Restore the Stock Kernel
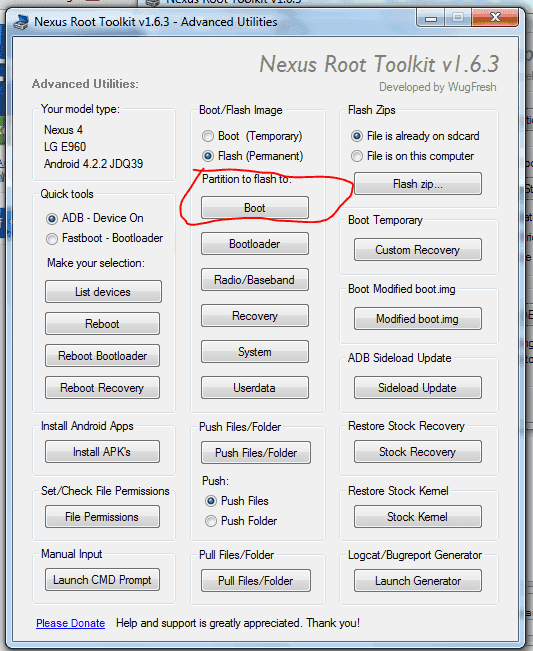The height and width of the screenshot is (651, 533). [418, 516]
